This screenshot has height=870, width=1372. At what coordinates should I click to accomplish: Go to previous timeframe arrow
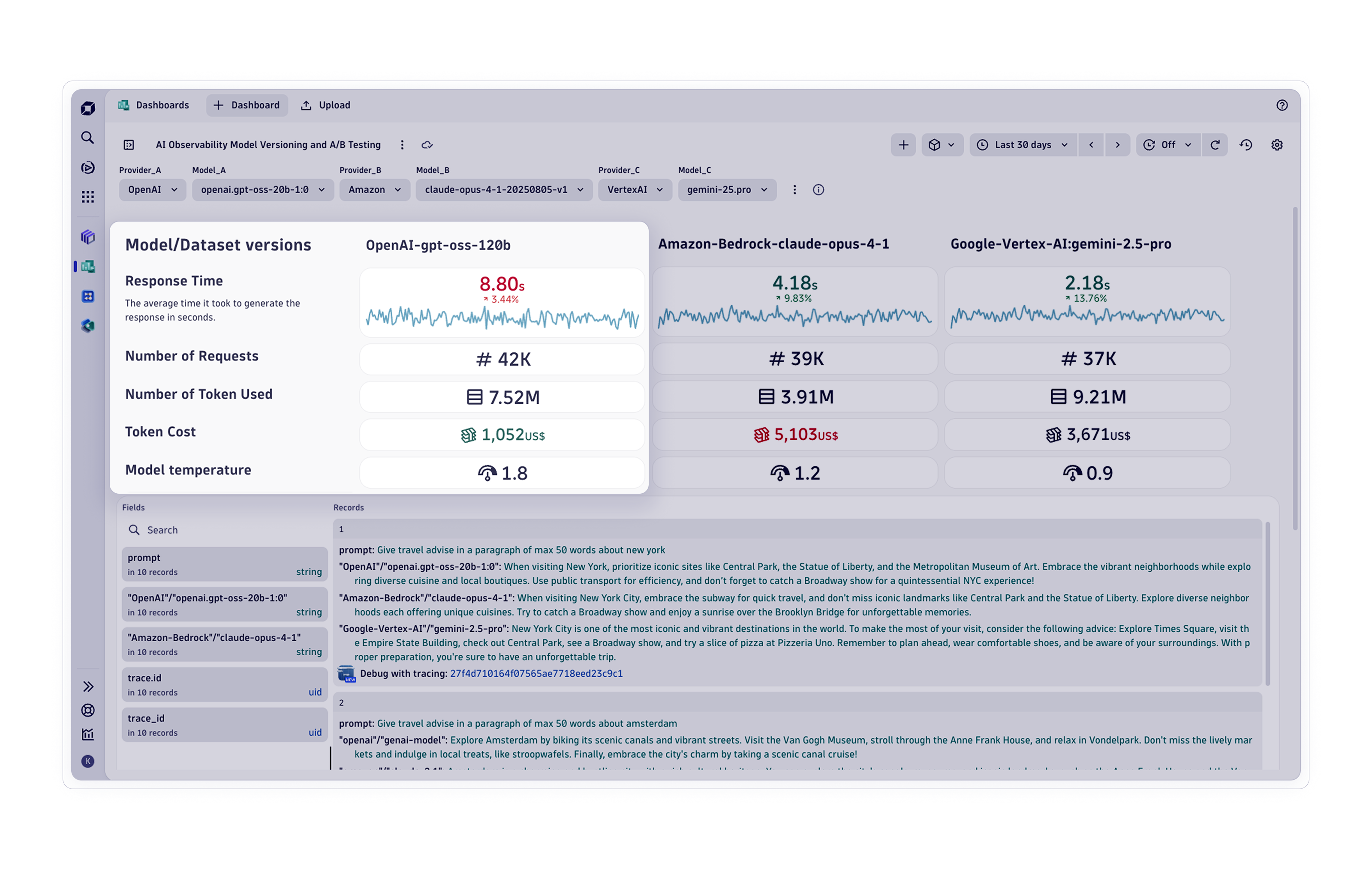pos(1091,144)
